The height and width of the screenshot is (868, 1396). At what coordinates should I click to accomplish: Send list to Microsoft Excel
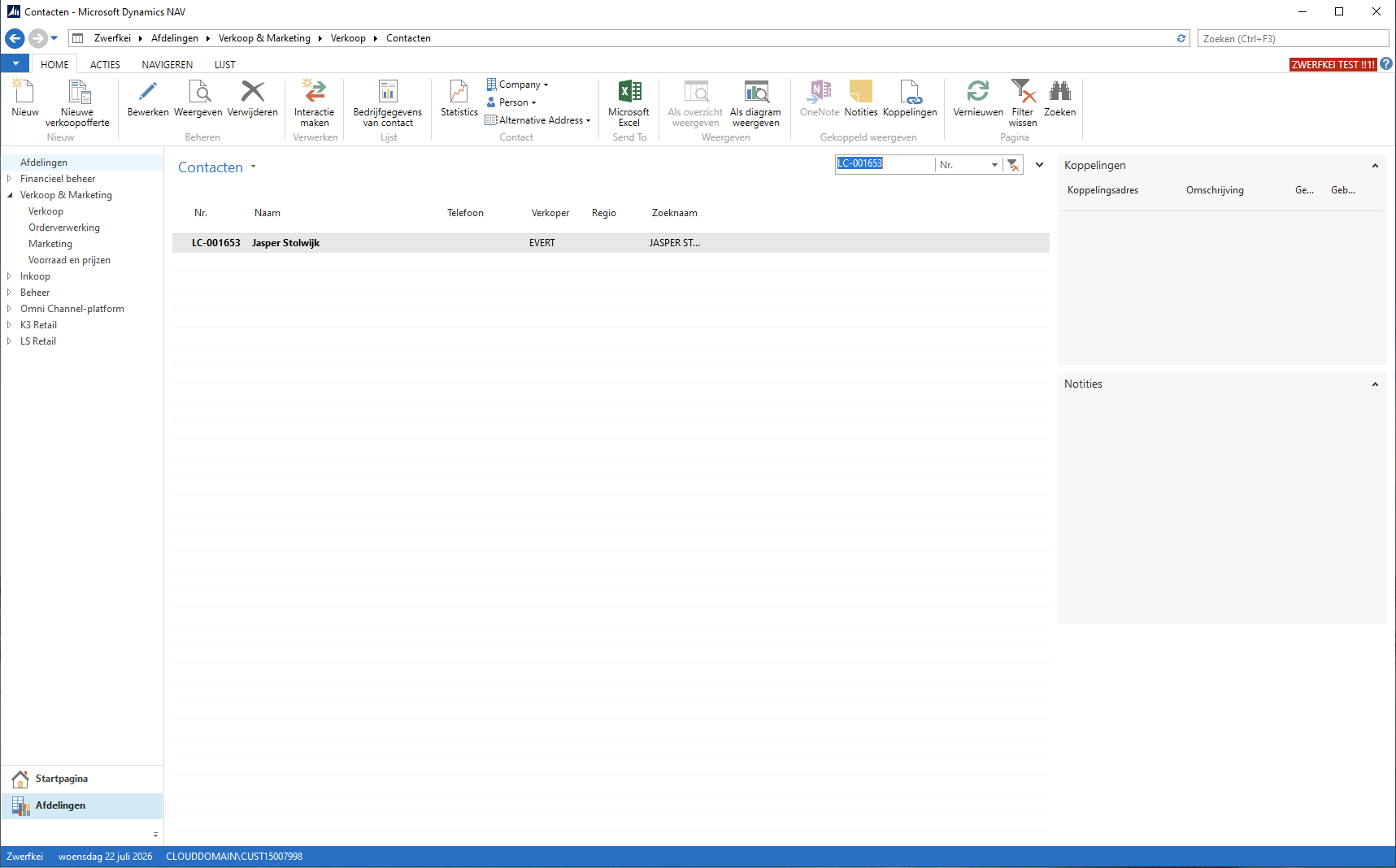629,103
